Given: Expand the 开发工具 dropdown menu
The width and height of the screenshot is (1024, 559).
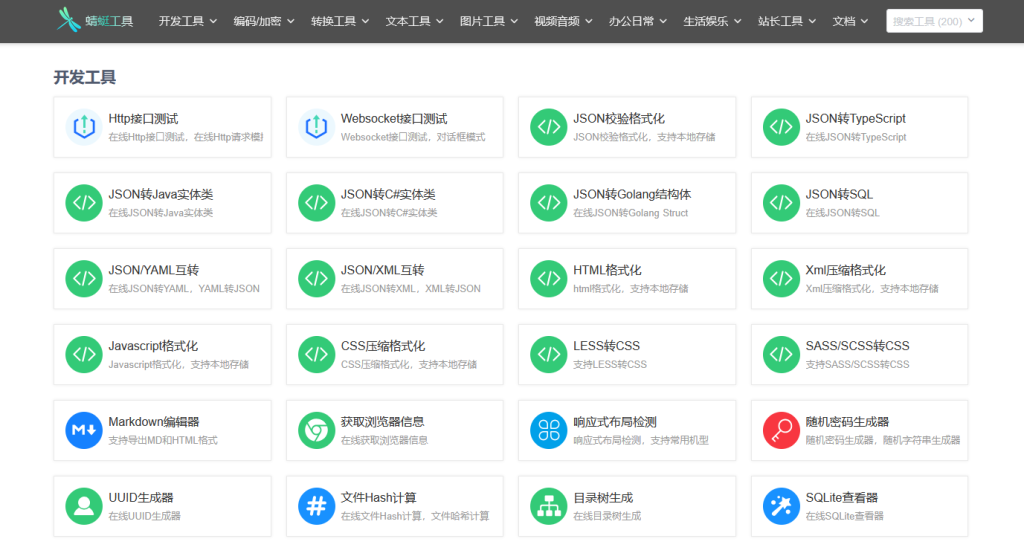Looking at the screenshot, I should point(187,21).
